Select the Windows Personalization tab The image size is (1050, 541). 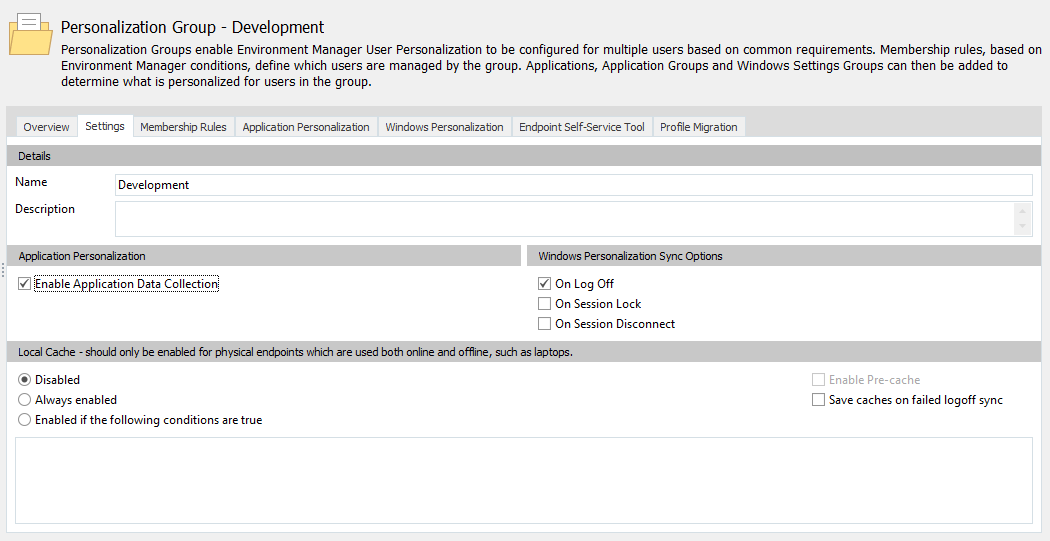pyautogui.click(x=444, y=127)
